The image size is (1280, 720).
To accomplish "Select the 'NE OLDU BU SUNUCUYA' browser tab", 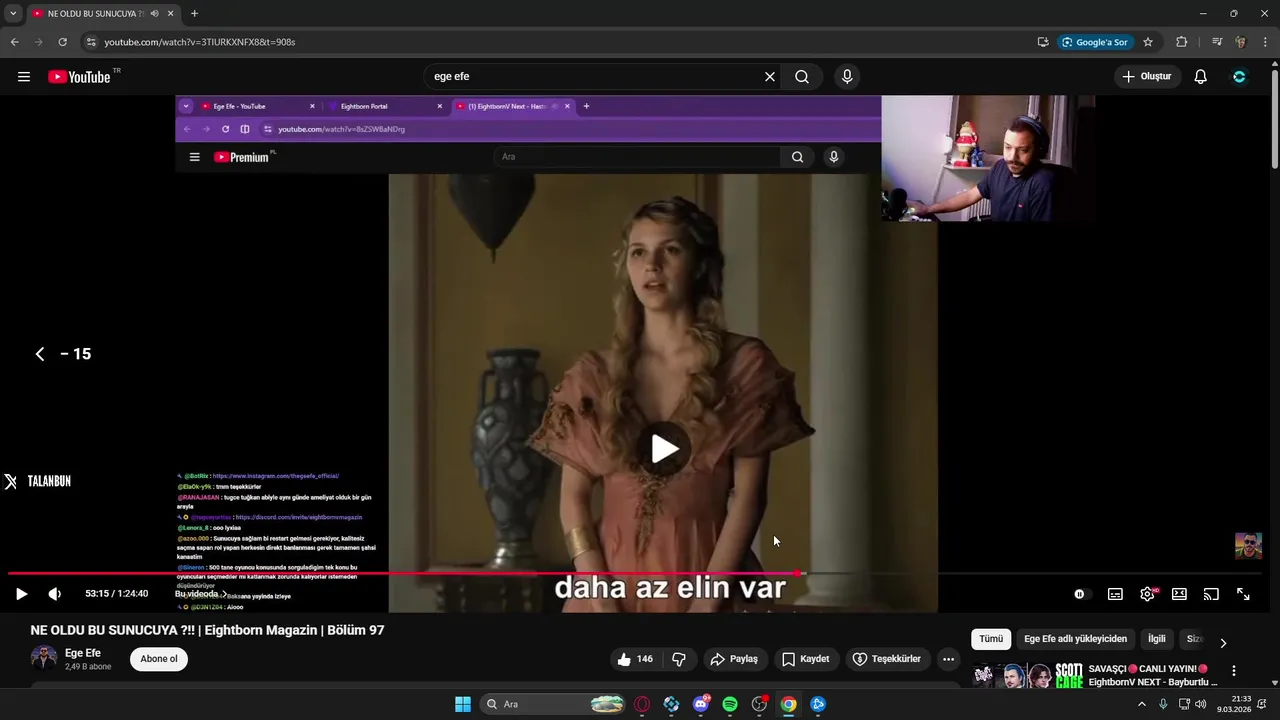I will 103,14.
